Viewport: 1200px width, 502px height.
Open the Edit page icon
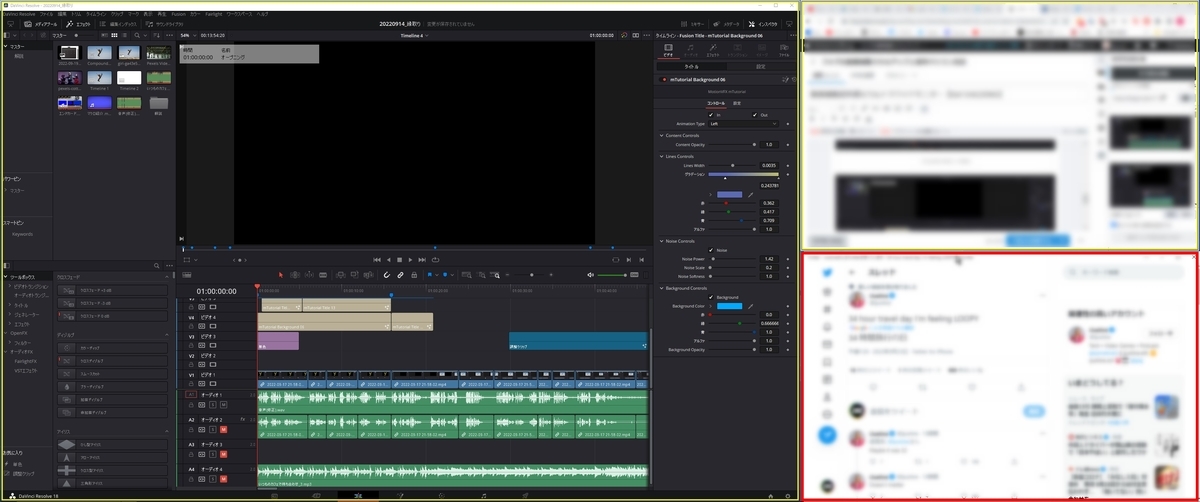(358, 495)
